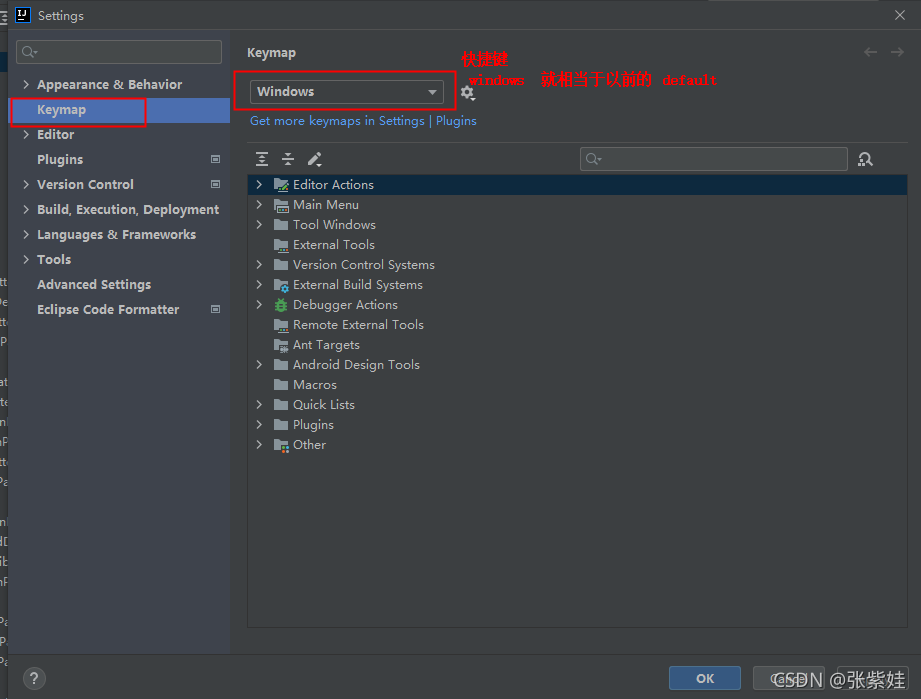Click the Other folder icon
Screen dimensions: 921x699
click(x=281, y=445)
